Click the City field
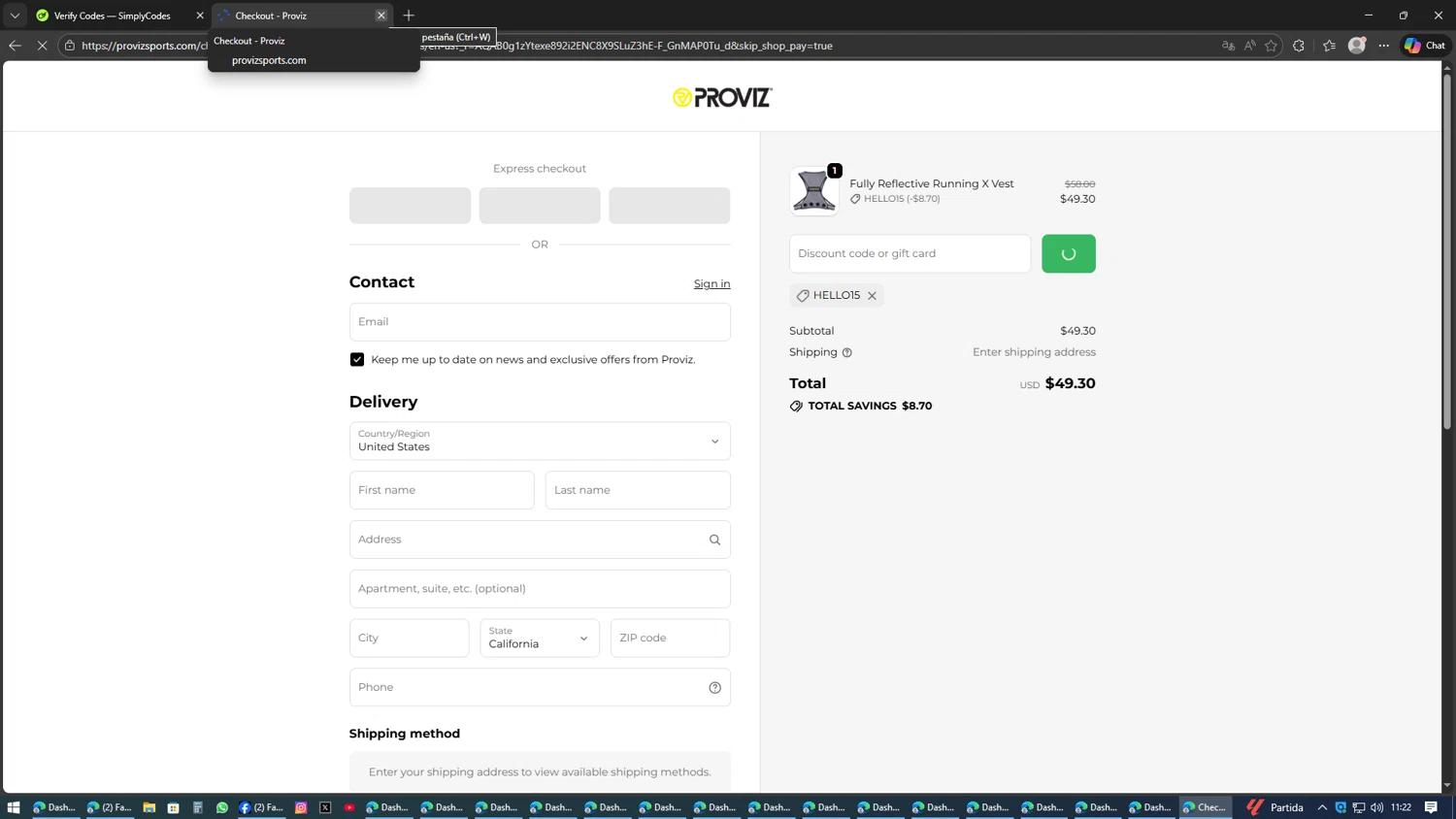This screenshot has height=819, width=1456. tap(410, 639)
